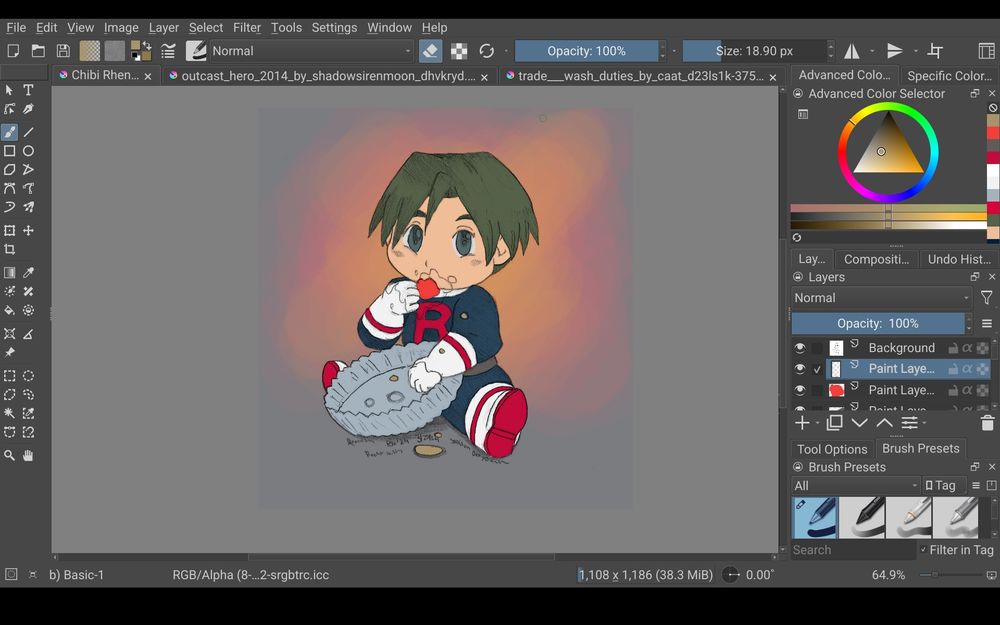Switch to Specific Color Selector tab

[x=949, y=76]
